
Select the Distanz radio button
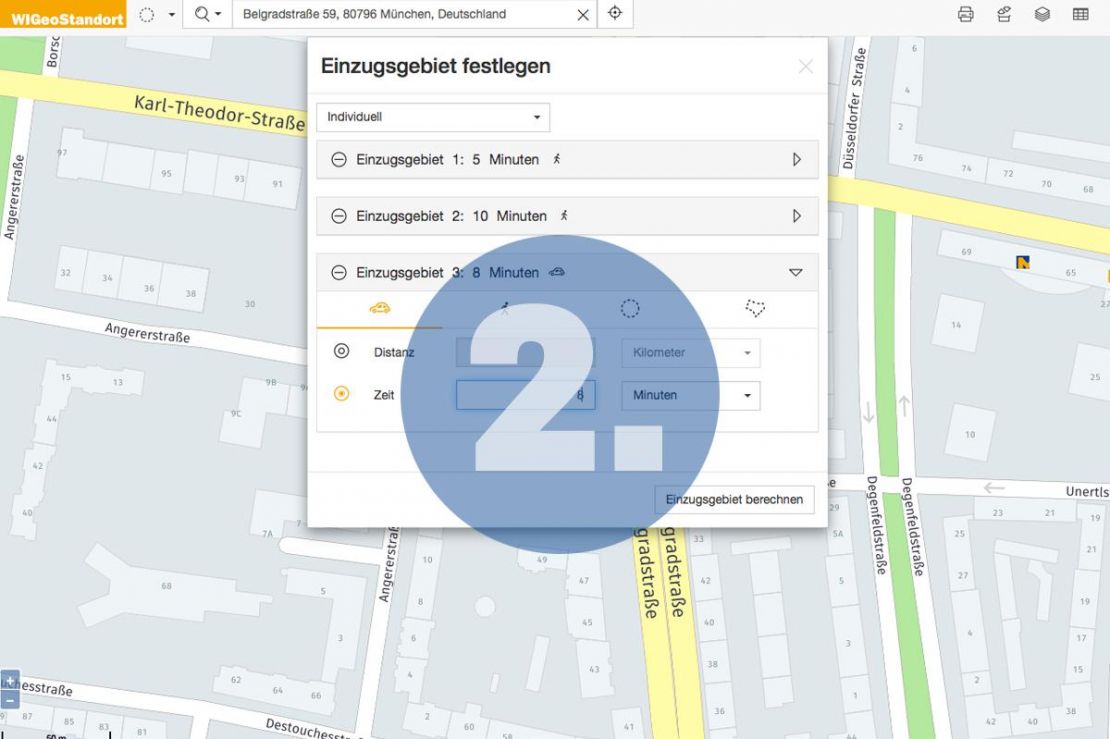point(341,351)
